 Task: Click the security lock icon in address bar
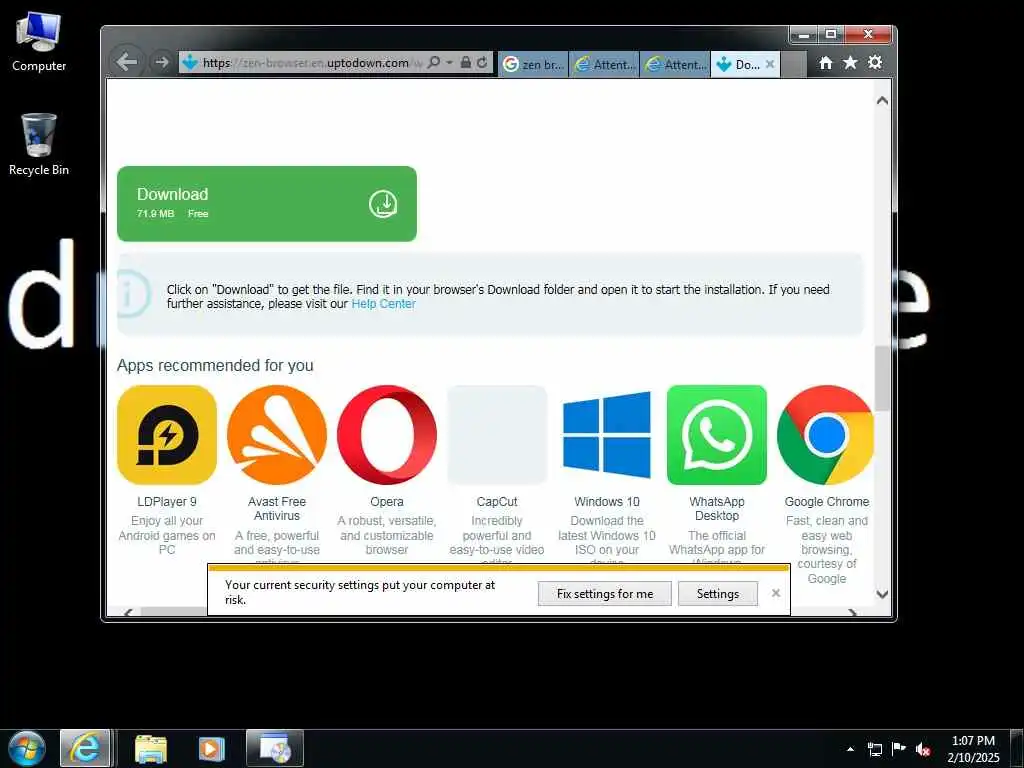point(466,63)
